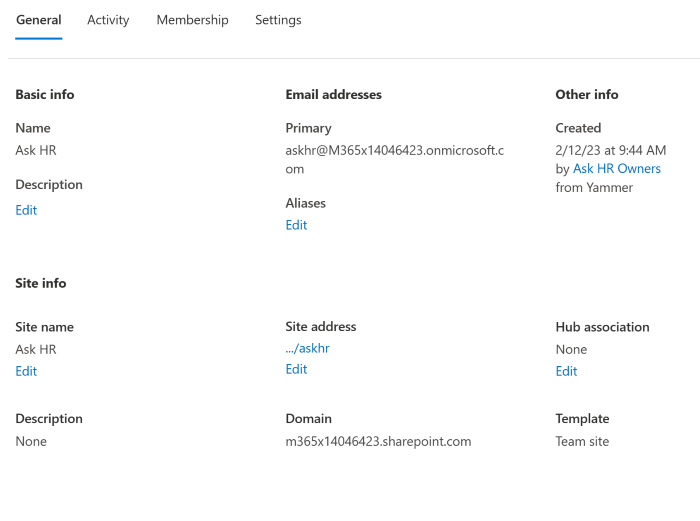
Task: Switch to the General tab
Action: 39,20
